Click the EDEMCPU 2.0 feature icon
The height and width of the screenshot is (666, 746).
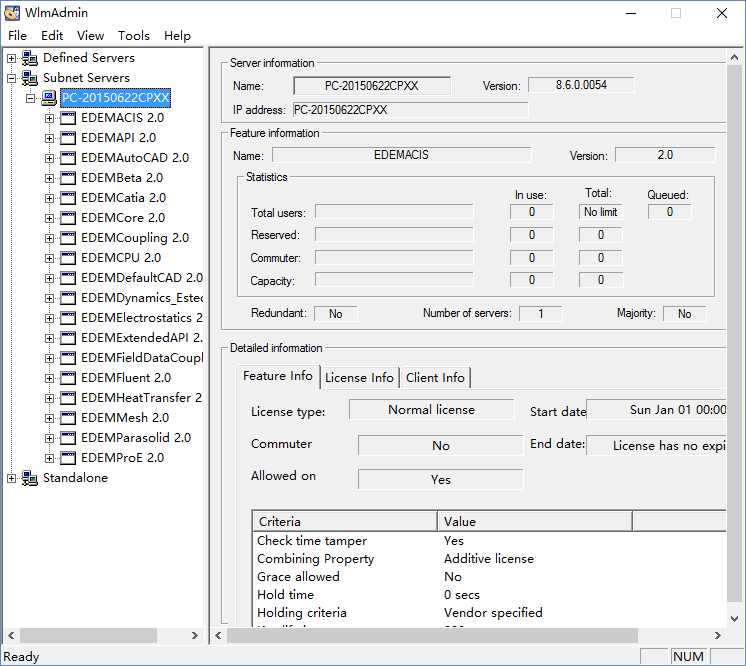(68, 258)
